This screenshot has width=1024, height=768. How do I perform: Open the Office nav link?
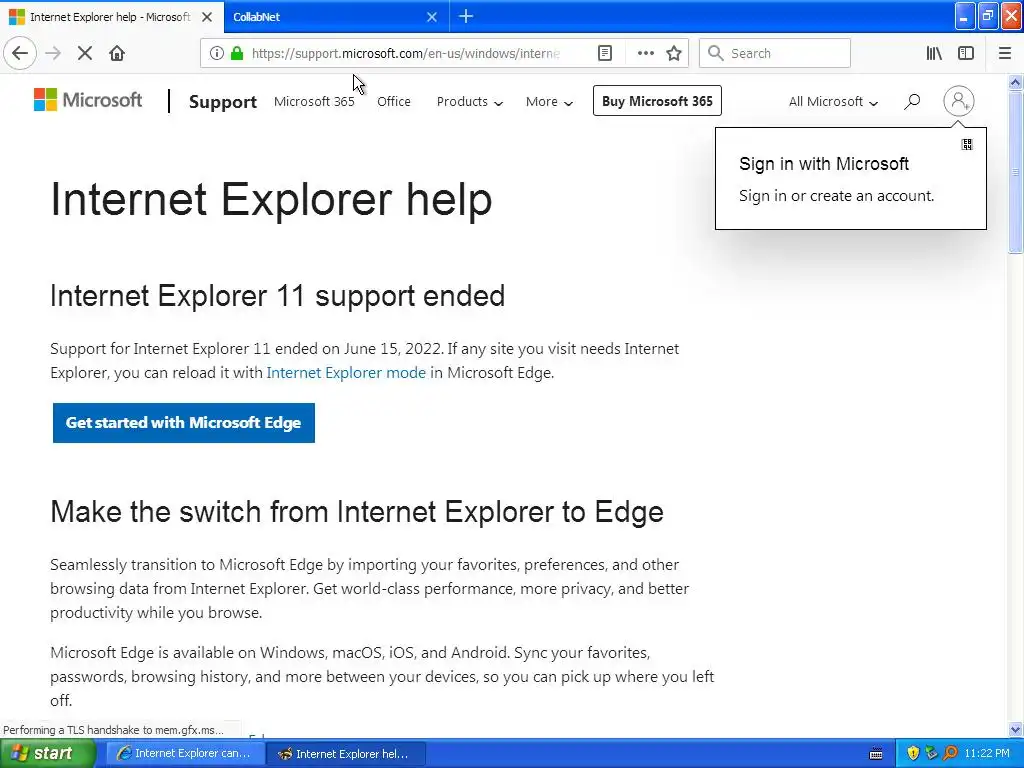(394, 102)
